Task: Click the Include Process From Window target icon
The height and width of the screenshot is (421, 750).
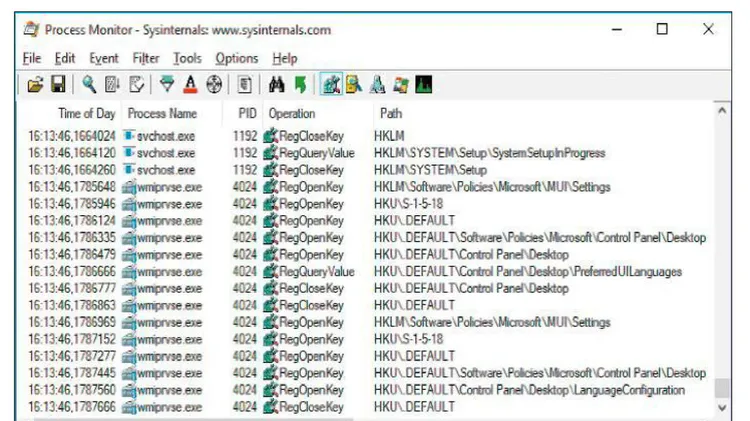Action: (x=214, y=85)
